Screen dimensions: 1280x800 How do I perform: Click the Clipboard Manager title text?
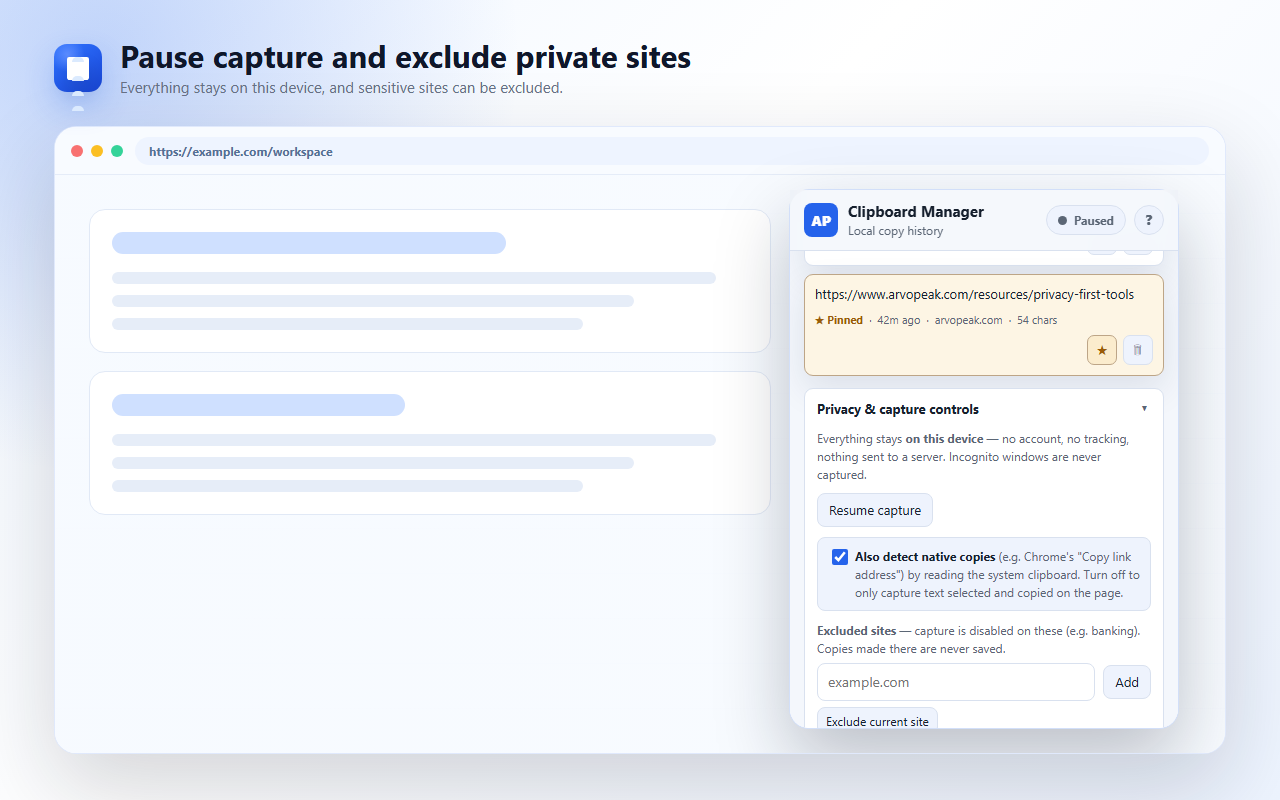click(916, 212)
